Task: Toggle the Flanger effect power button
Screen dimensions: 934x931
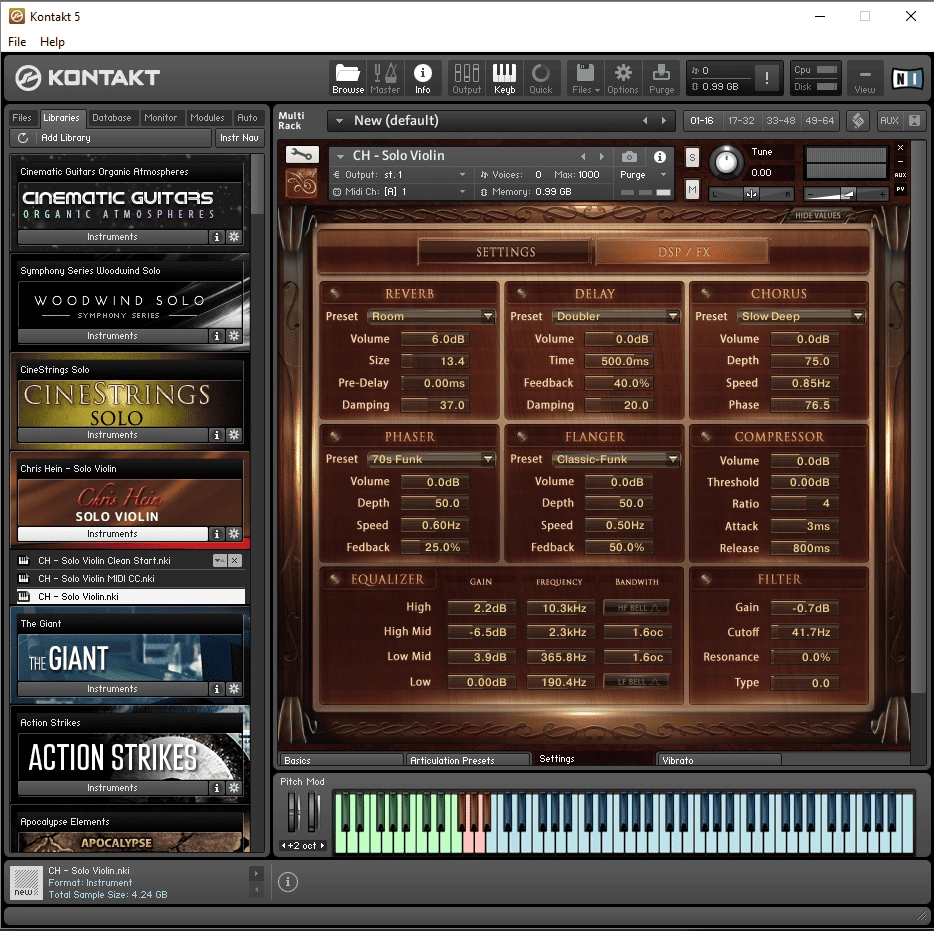Action: pyautogui.click(x=521, y=436)
